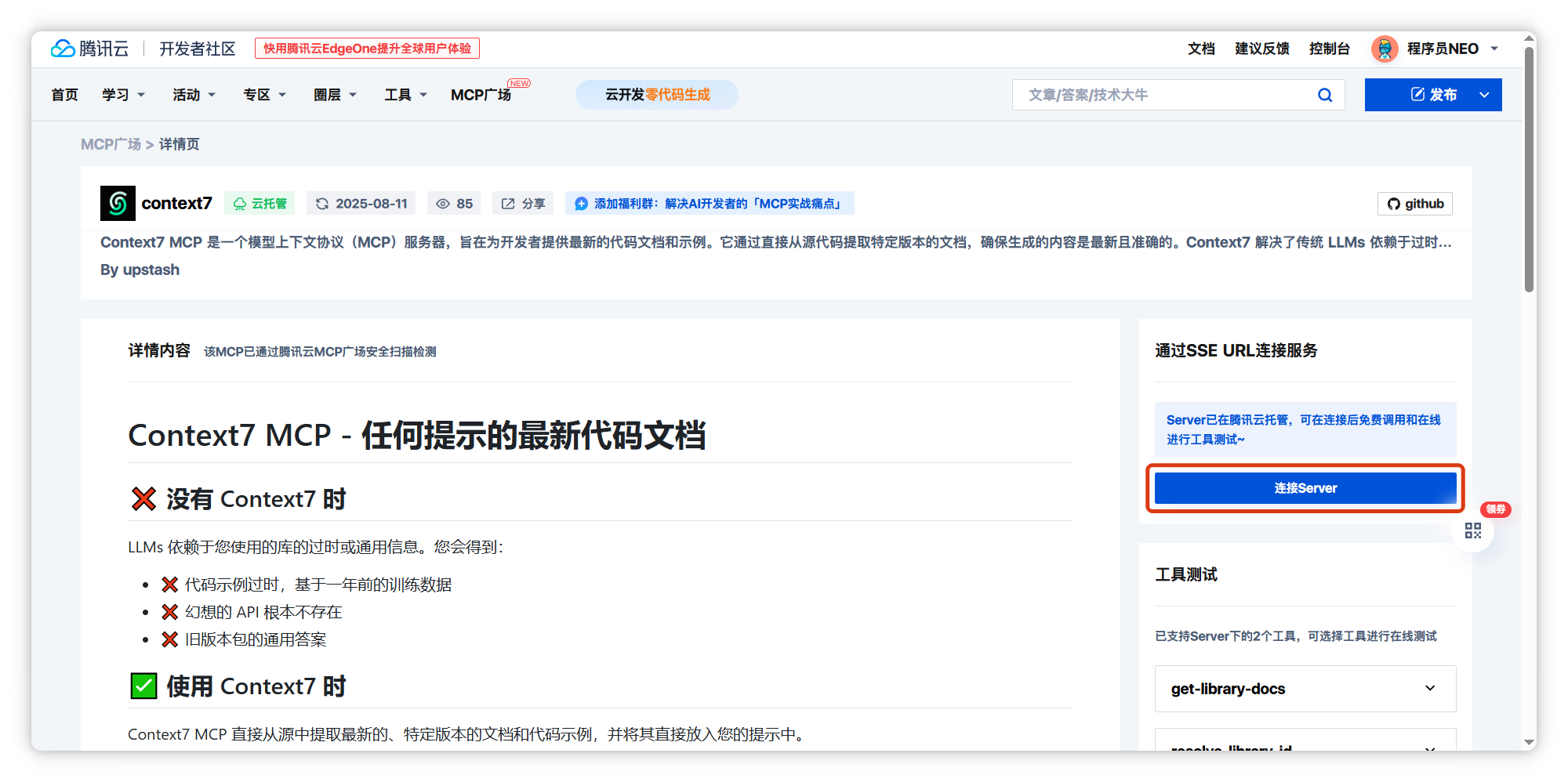Click the 云开发零代码生成 button
The height and width of the screenshot is (782, 1568).
coord(657,95)
